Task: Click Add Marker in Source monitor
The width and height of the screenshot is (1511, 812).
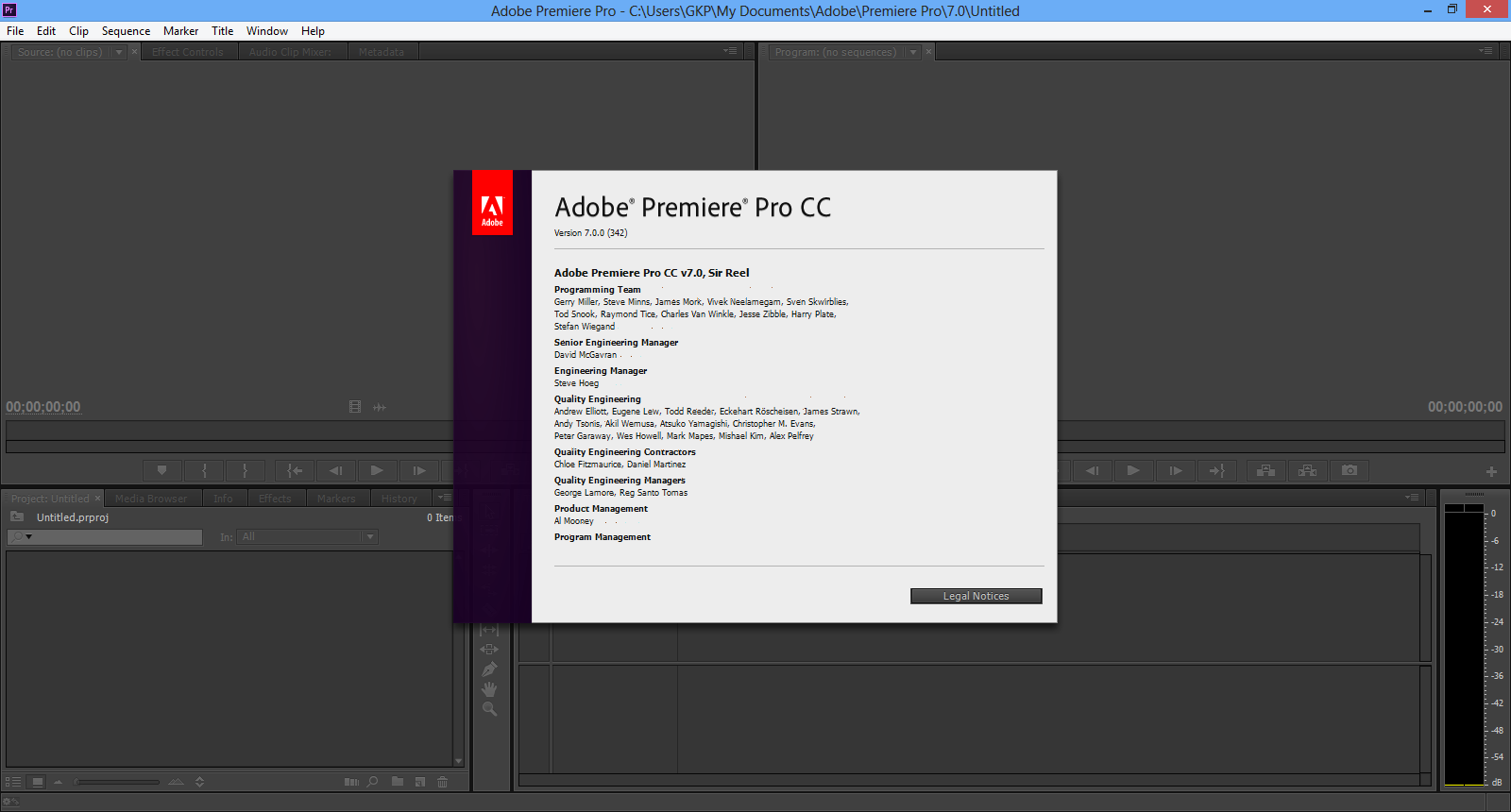Action: [162, 470]
